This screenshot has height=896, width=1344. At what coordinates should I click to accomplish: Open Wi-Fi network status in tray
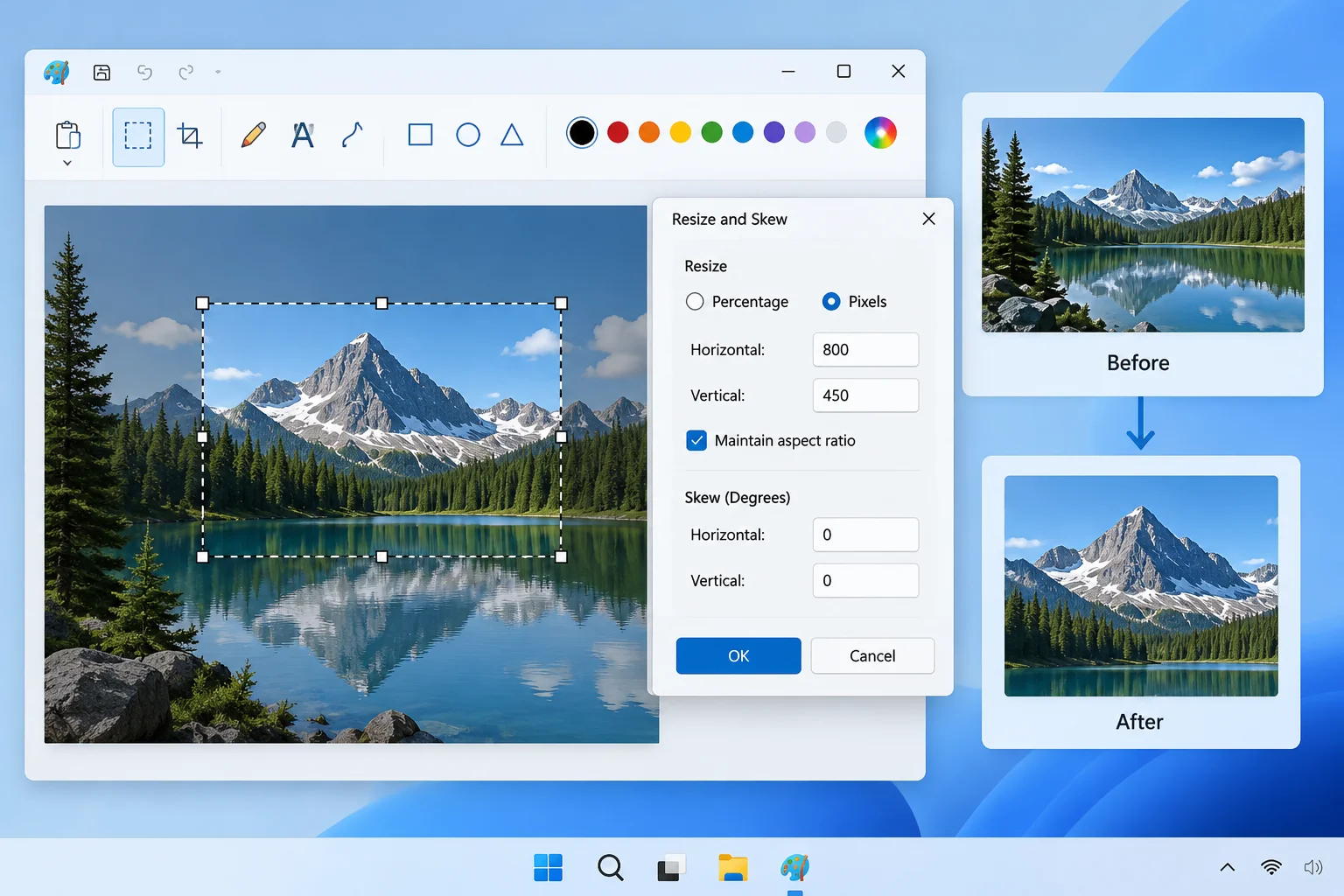[x=1271, y=868]
